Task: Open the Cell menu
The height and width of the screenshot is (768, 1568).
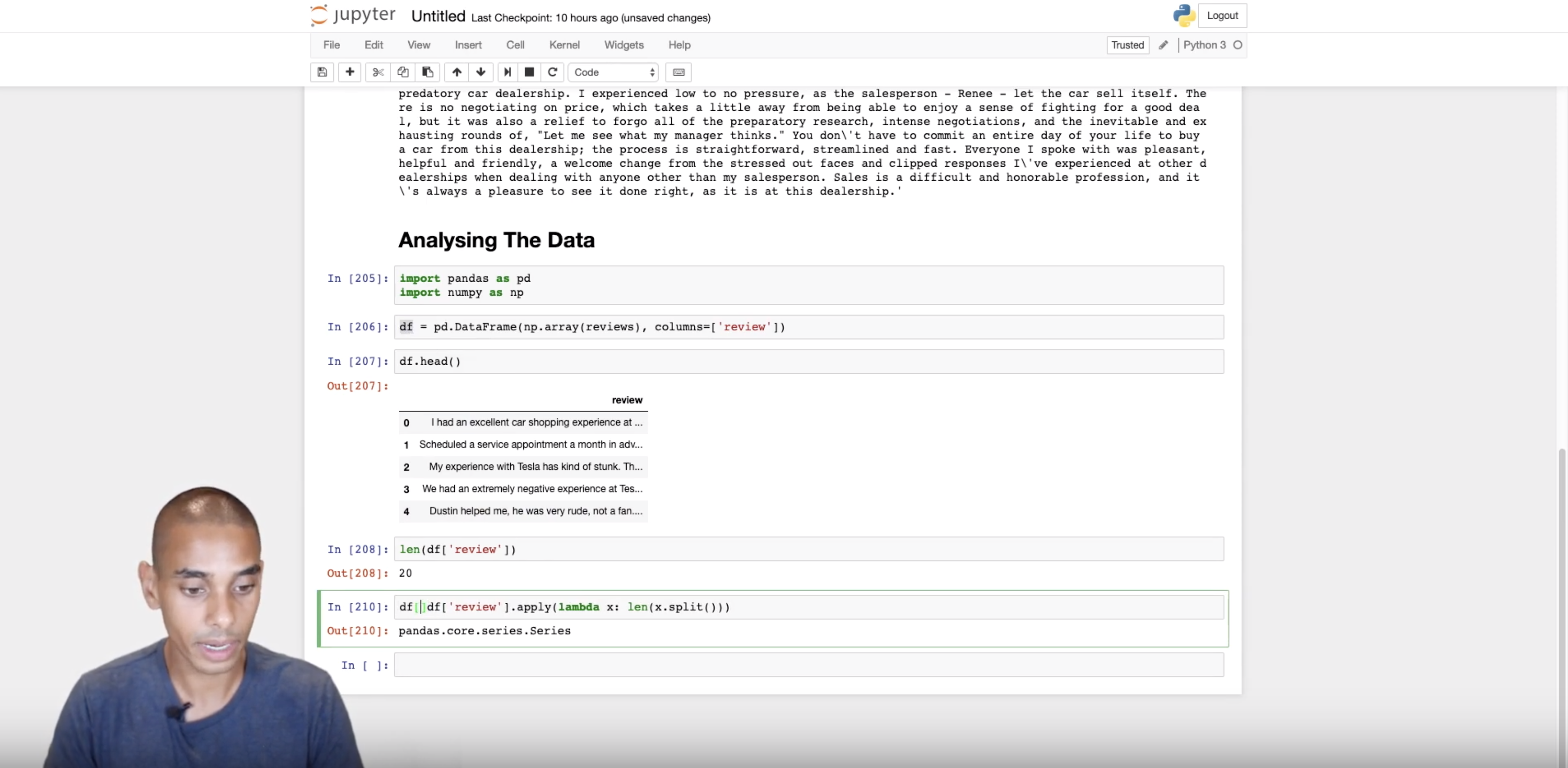Action: [515, 45]
